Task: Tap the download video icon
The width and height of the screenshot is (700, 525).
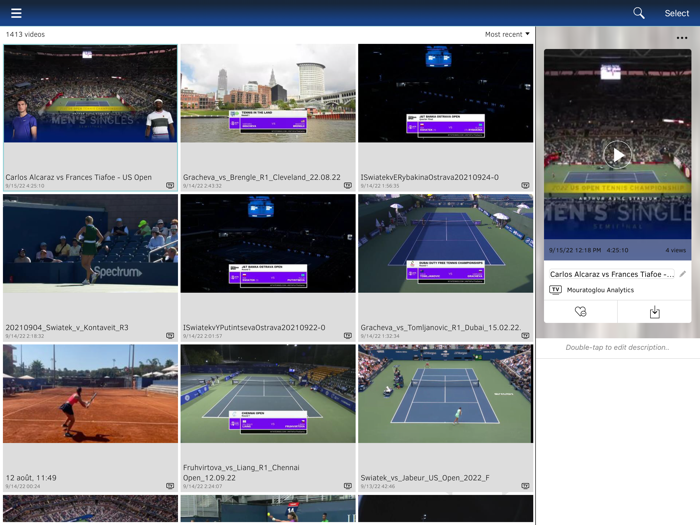Action: [654, 312]
